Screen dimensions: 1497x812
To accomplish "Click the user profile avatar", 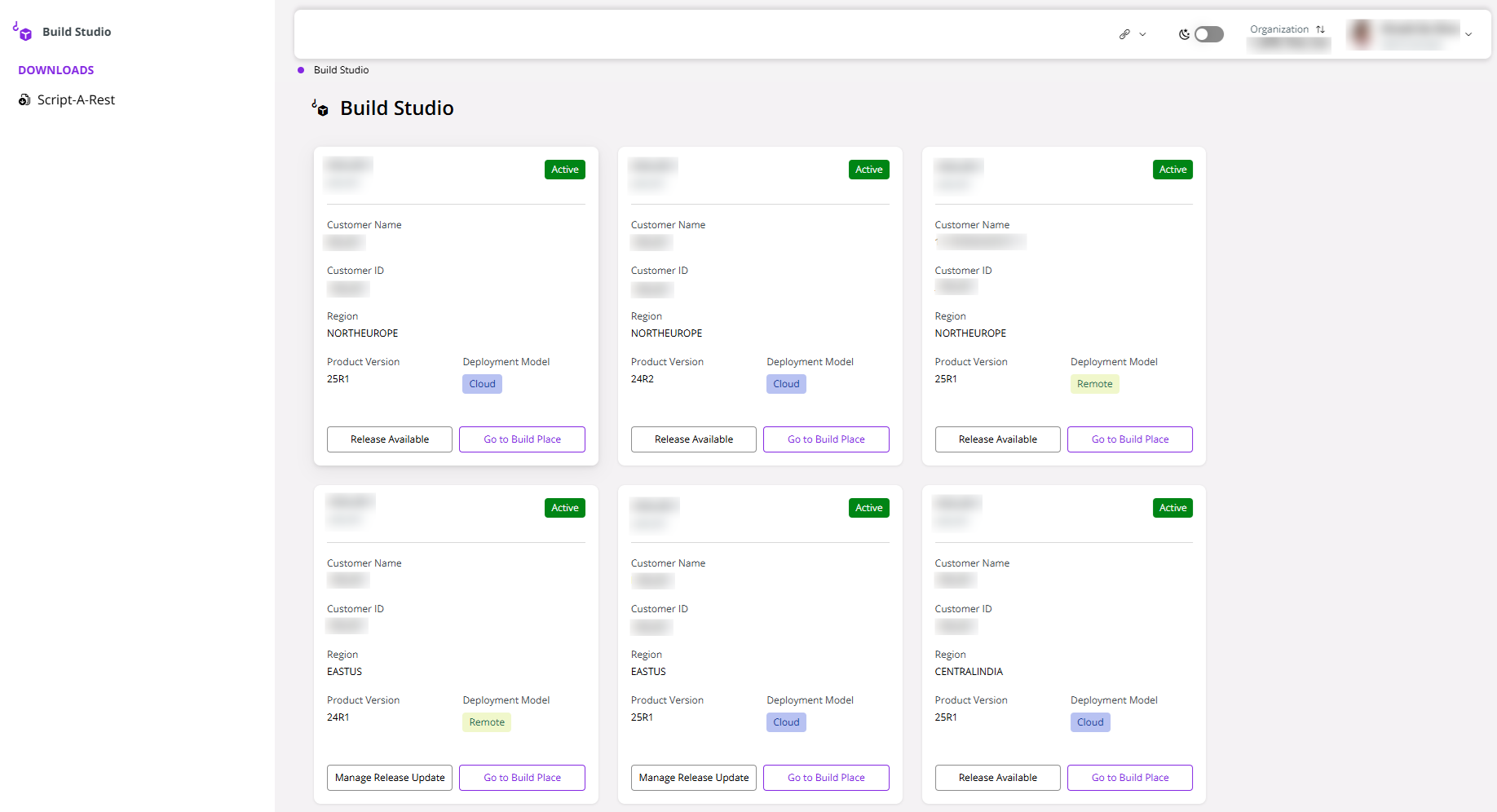I will (x=1361, y=33).
